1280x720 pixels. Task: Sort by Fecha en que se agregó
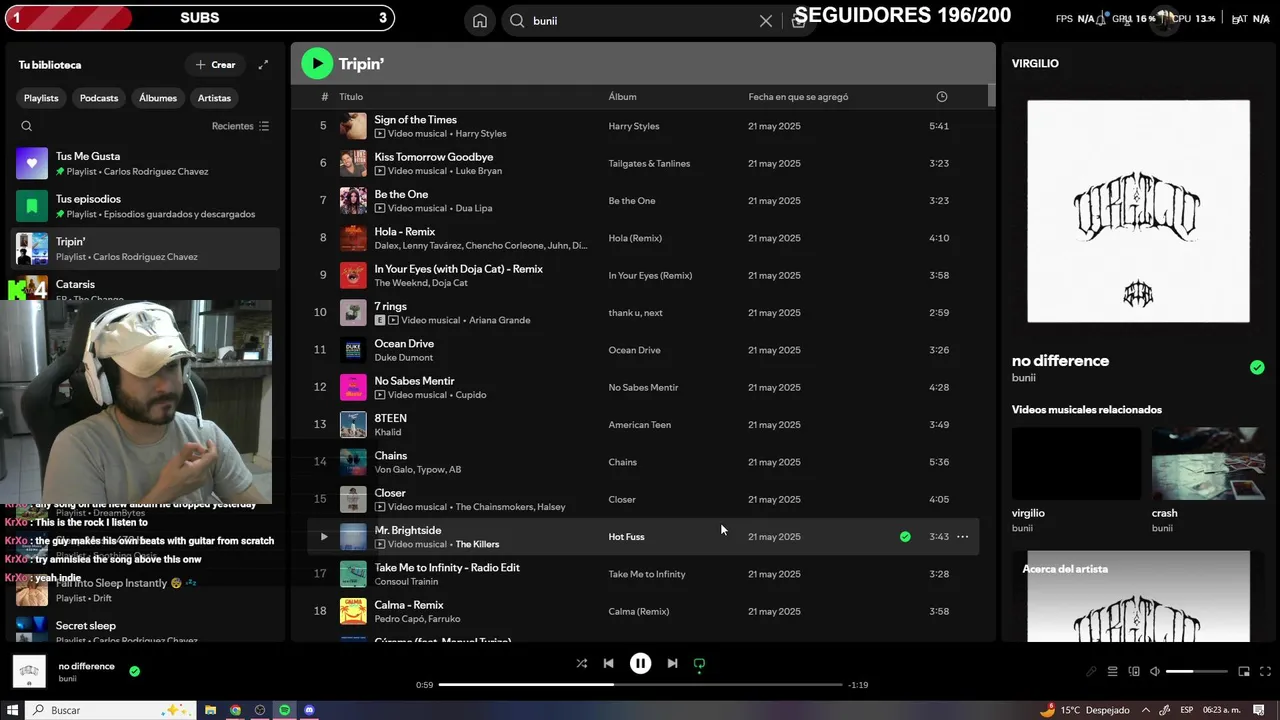pyautogui.click(x=798, y=97)
